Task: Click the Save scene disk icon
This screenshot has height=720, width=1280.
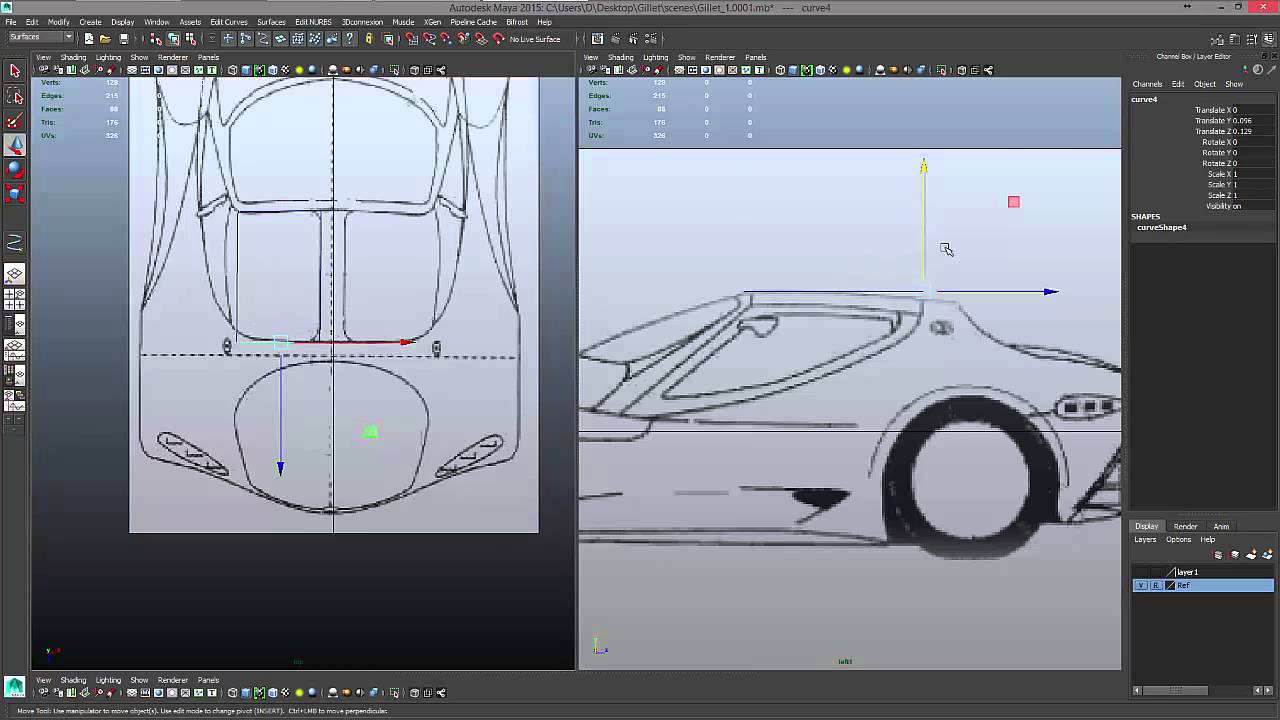Action: tap(123, 39)
